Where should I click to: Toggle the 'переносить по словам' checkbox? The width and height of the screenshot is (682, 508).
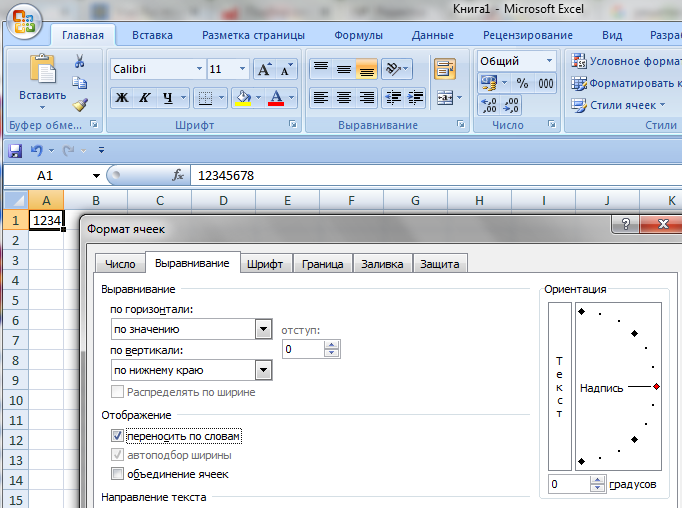pos(118,436)
